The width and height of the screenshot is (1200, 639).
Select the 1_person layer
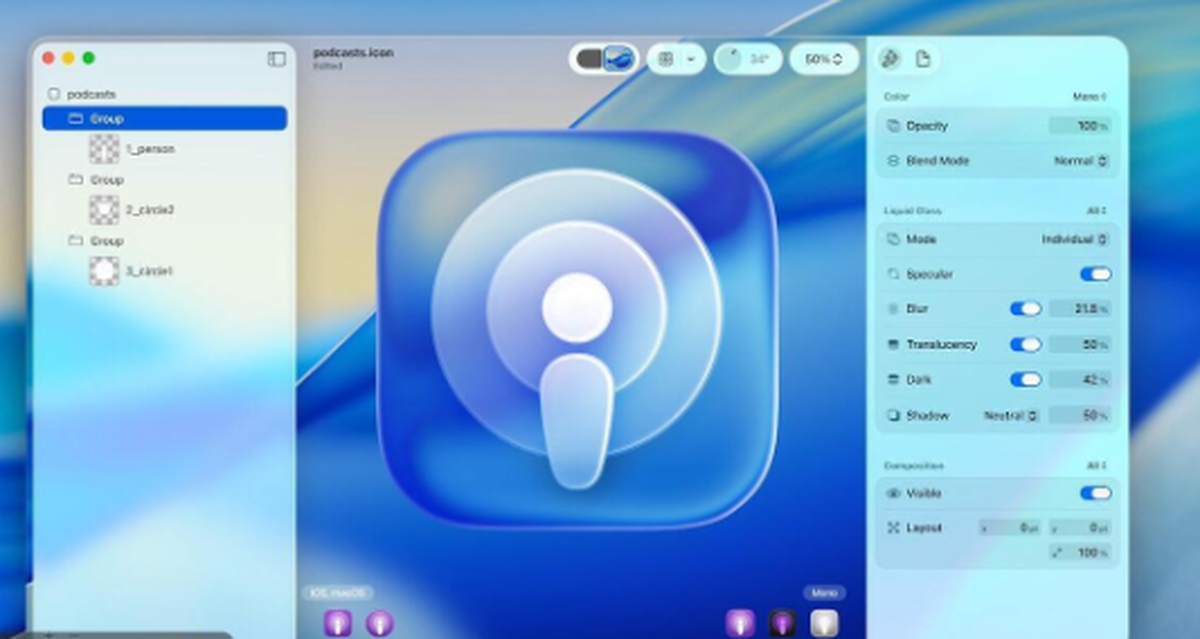point(150,149)
